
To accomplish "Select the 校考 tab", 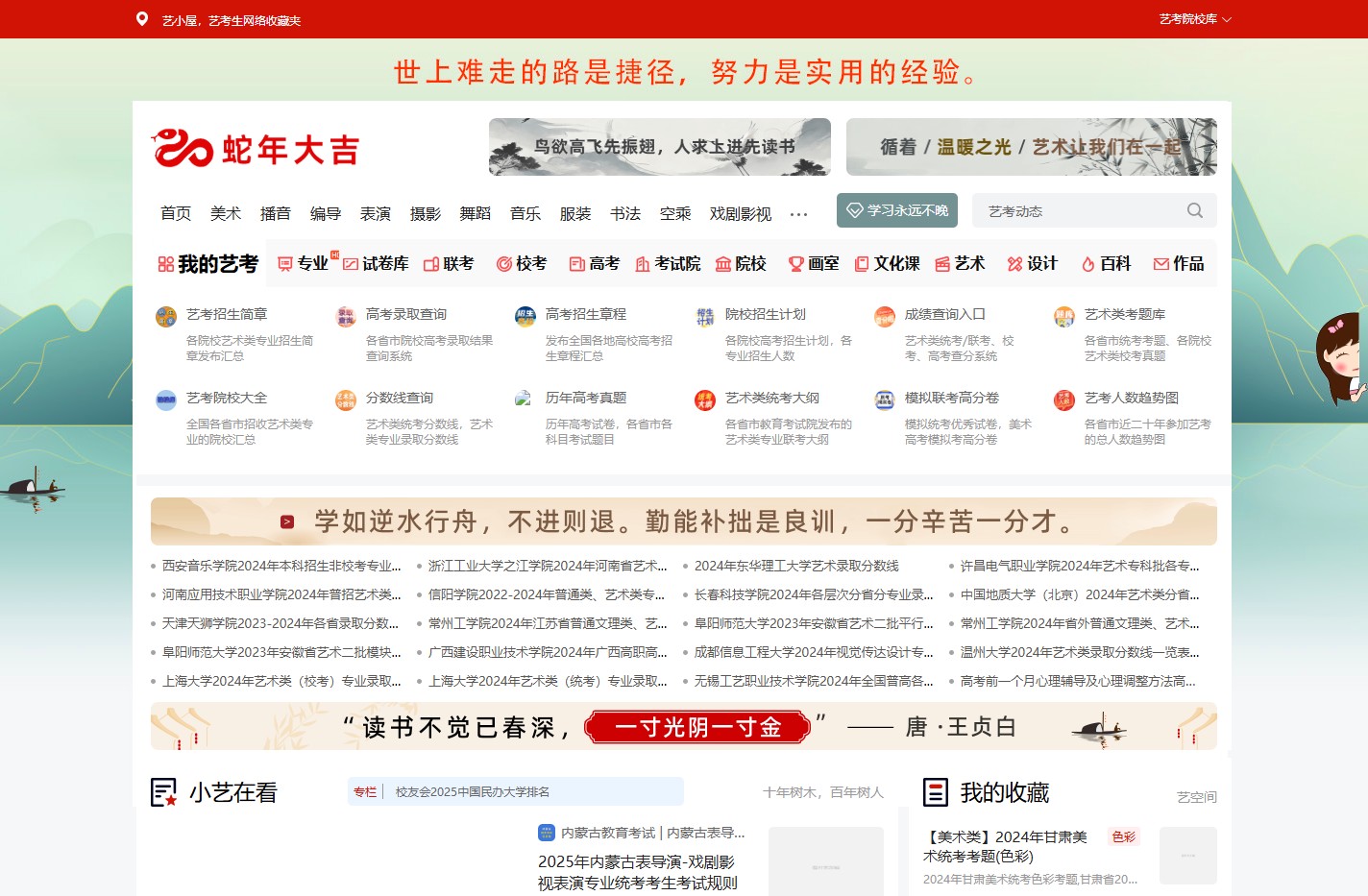I will 522,263.
